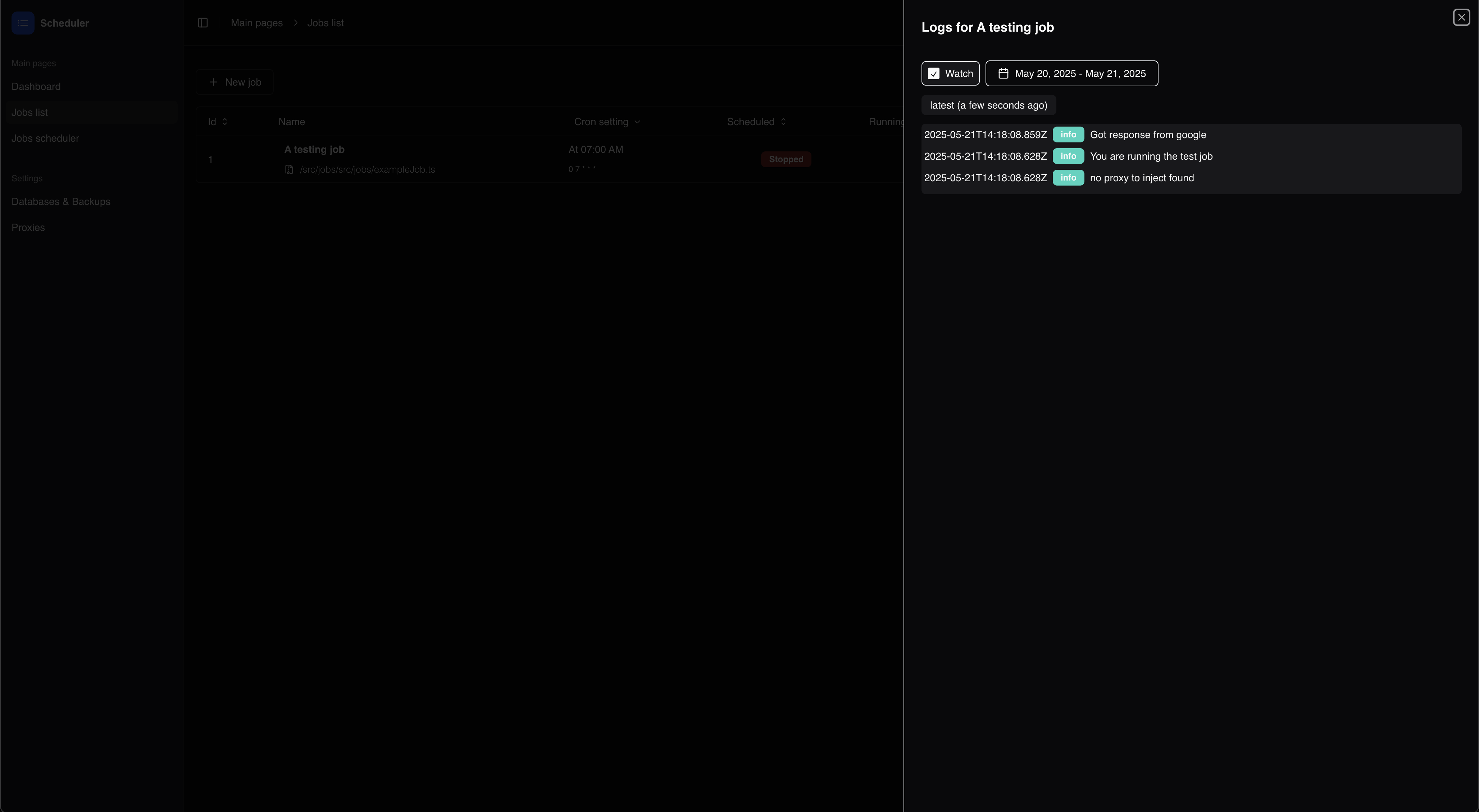Image resolution: width=1479 pixels, height=812 pixels.
Task: Click the Scheduler logo icon
Action: tap(23, 23)
